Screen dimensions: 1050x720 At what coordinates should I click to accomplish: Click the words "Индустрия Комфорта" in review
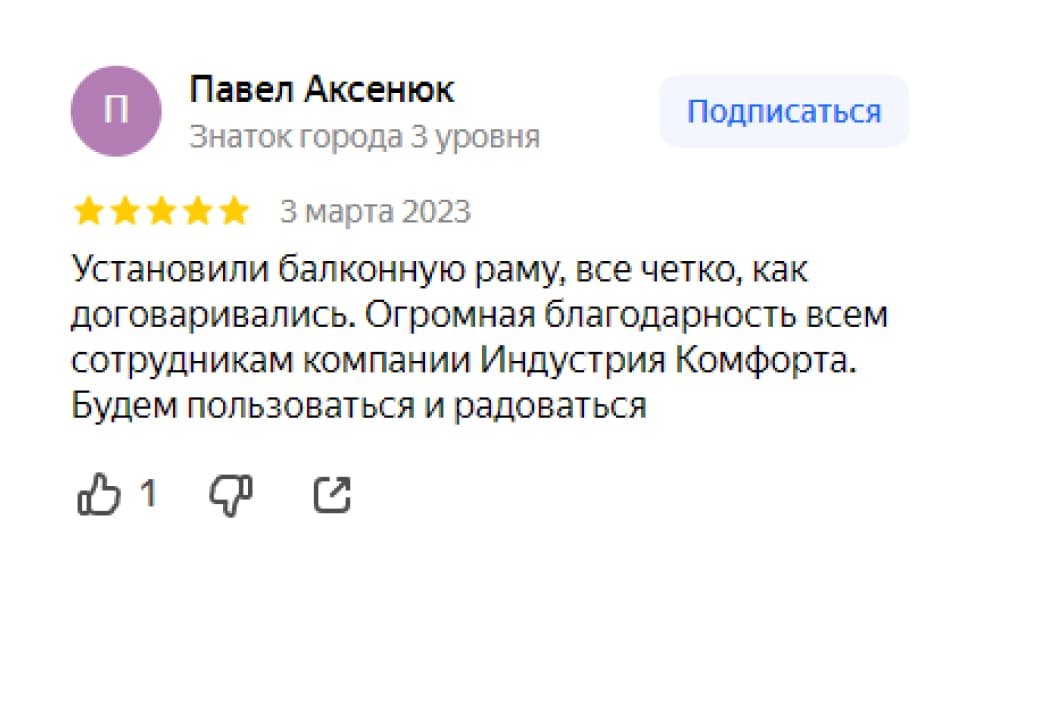tap(669, 361)
